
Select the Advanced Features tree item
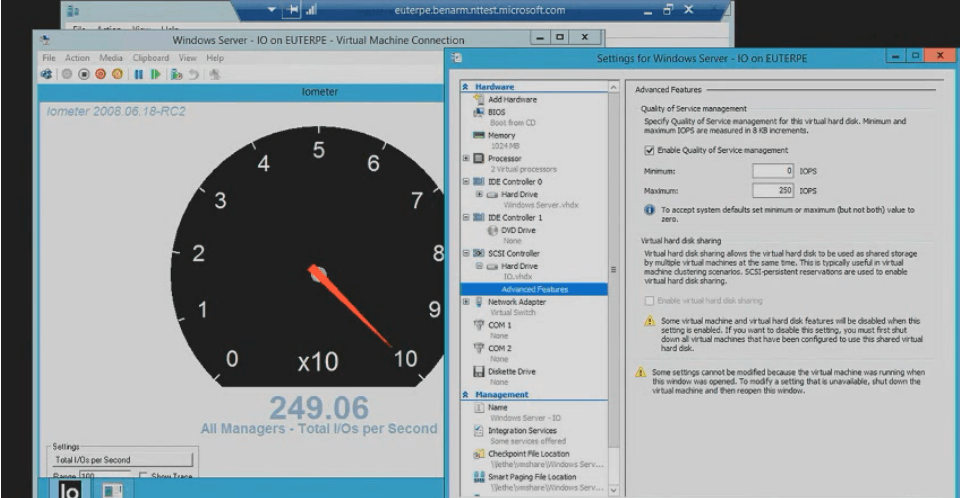[x=534, y=289]
